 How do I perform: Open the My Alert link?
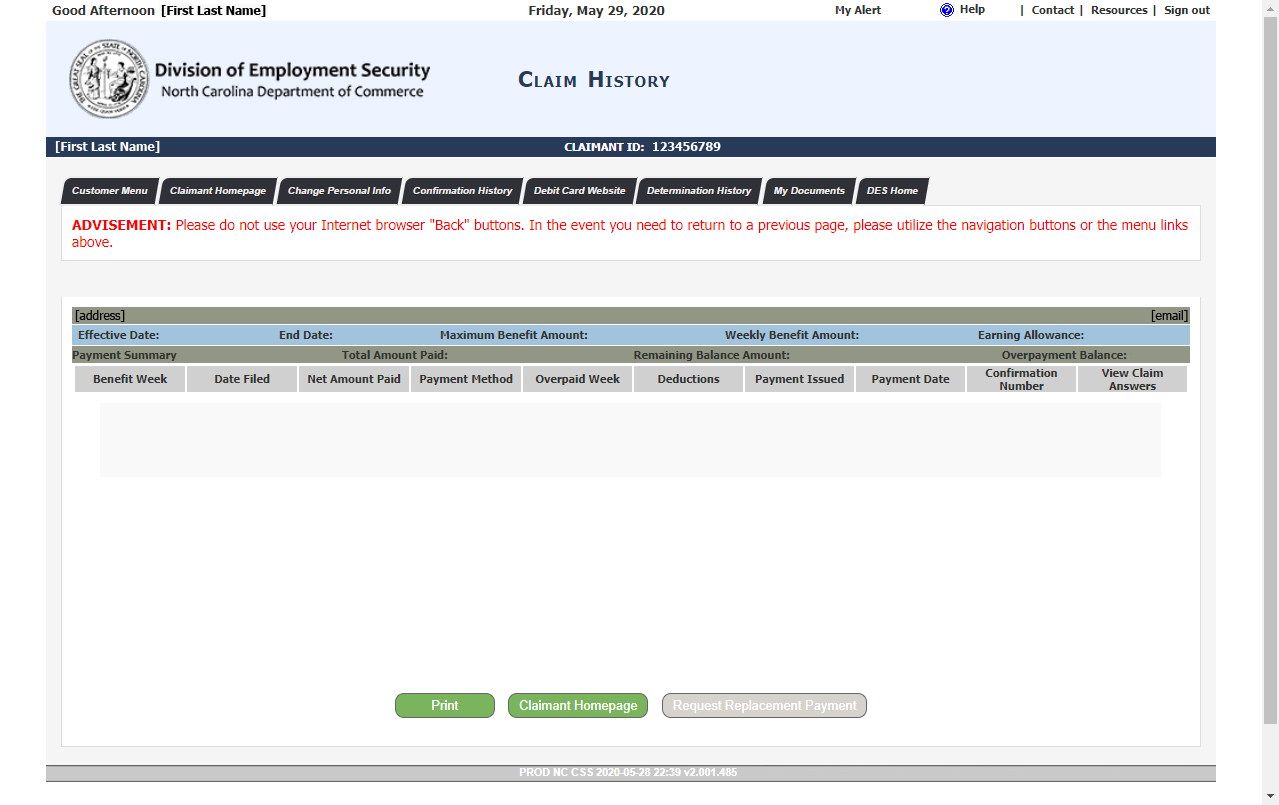(858, 11)
